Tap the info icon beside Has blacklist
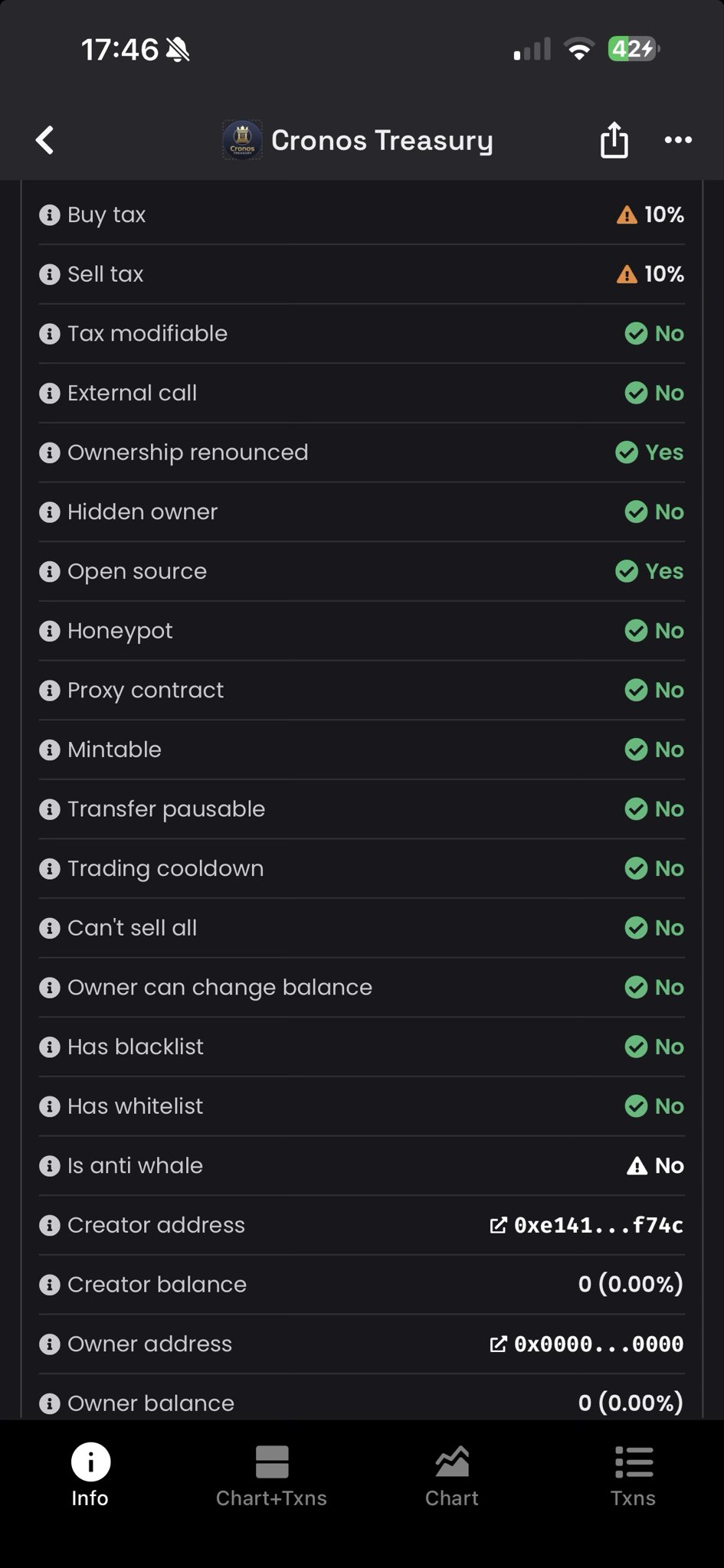 [x=49, y=1047]
